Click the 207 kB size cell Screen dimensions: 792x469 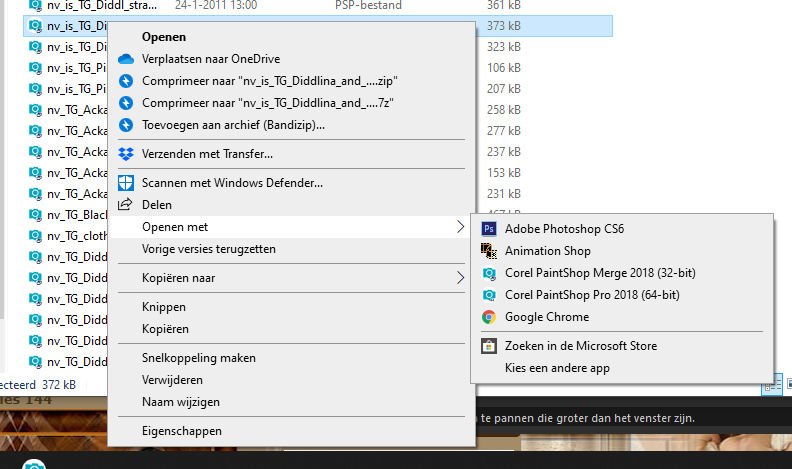tap(504, 89)
